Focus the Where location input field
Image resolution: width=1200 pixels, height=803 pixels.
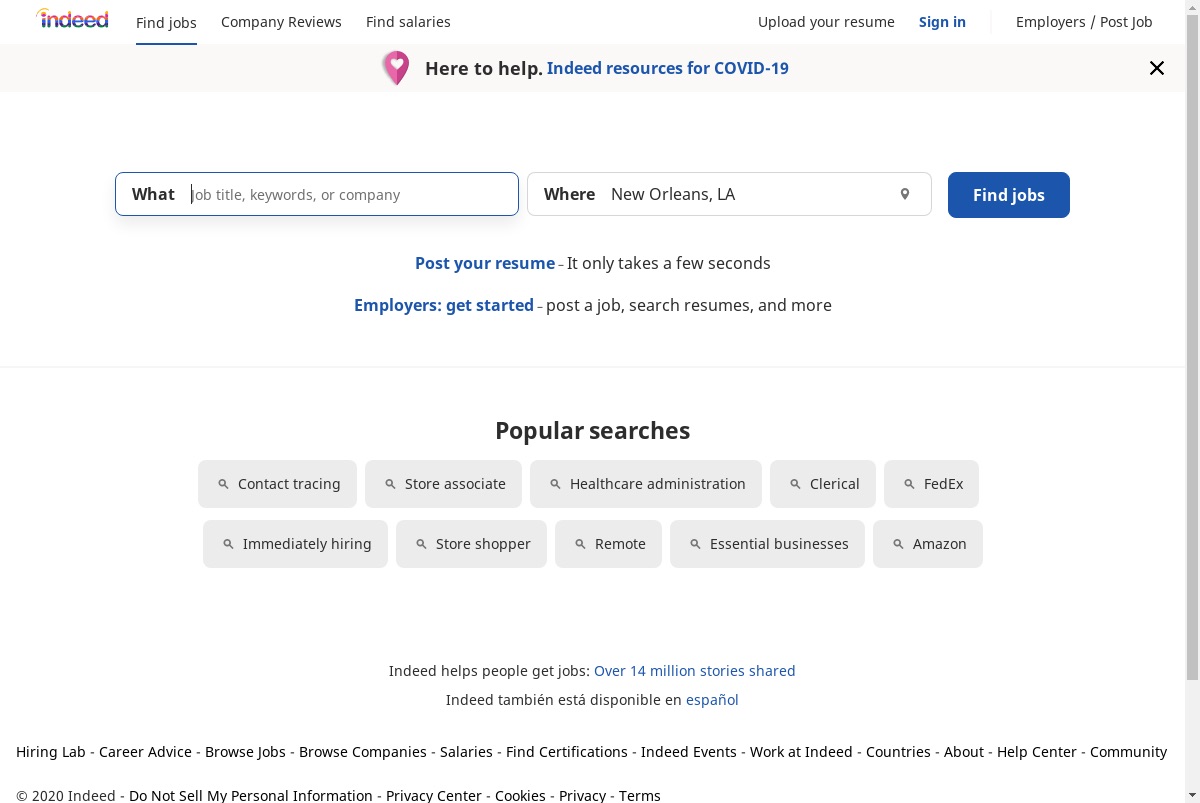(729, 194)
